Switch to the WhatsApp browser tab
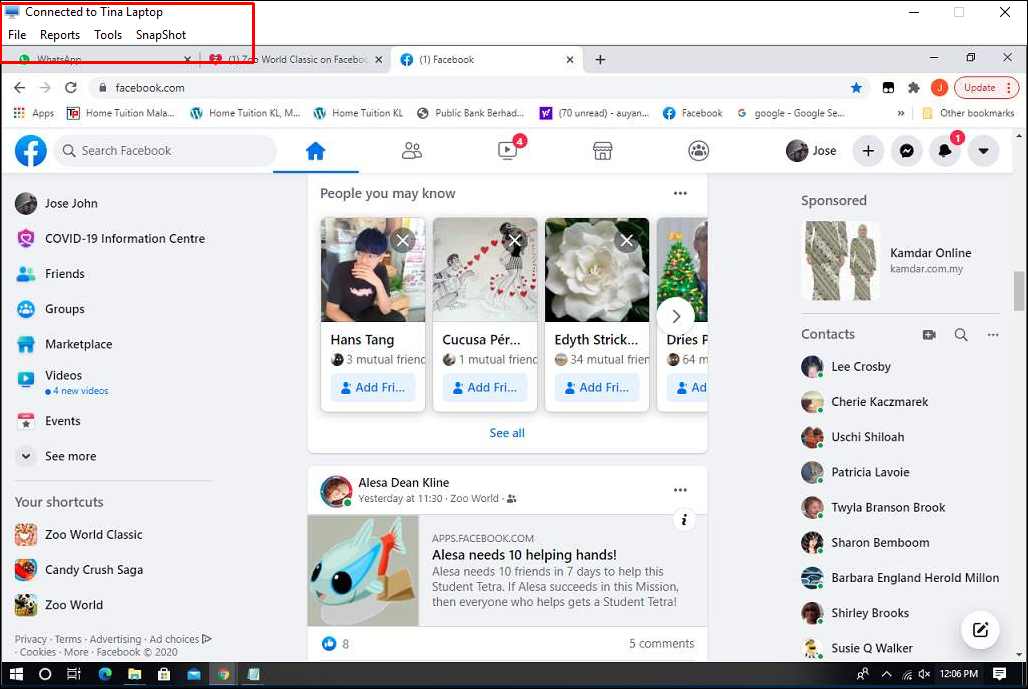 tap(95, 59)
